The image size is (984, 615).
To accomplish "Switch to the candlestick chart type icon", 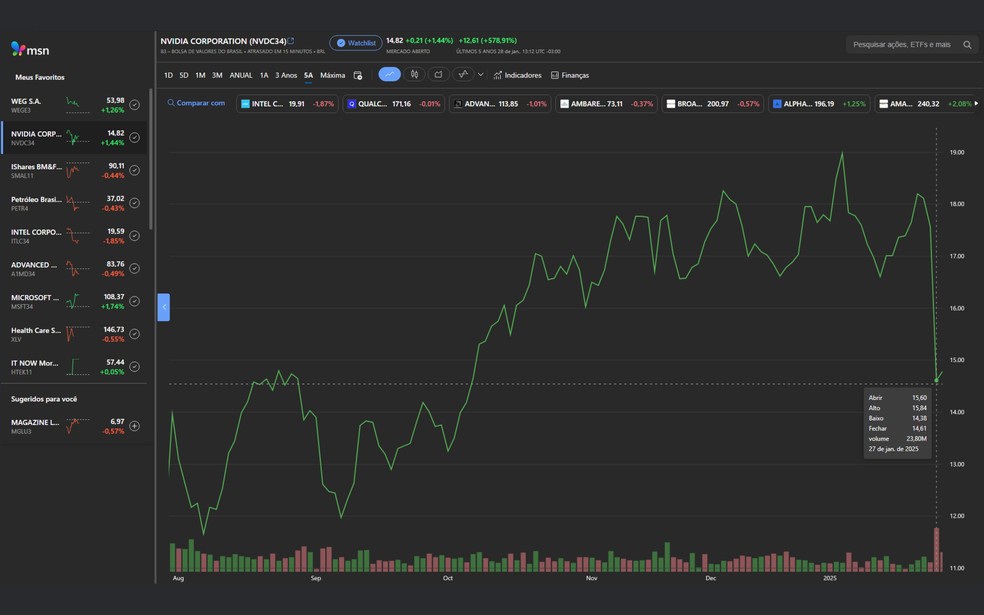I will (414, 74).
